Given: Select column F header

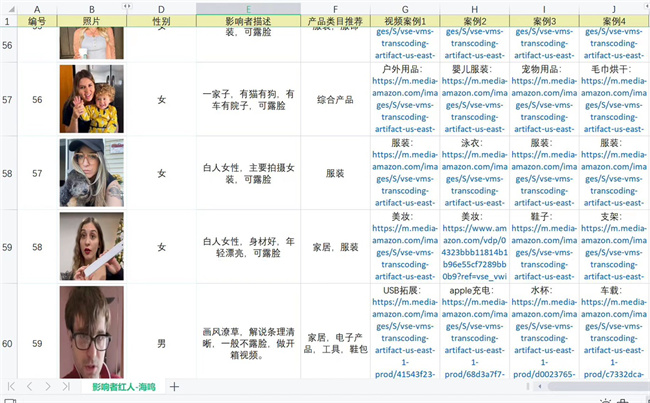Looking at the screenshot, I should tap(335, 9).
